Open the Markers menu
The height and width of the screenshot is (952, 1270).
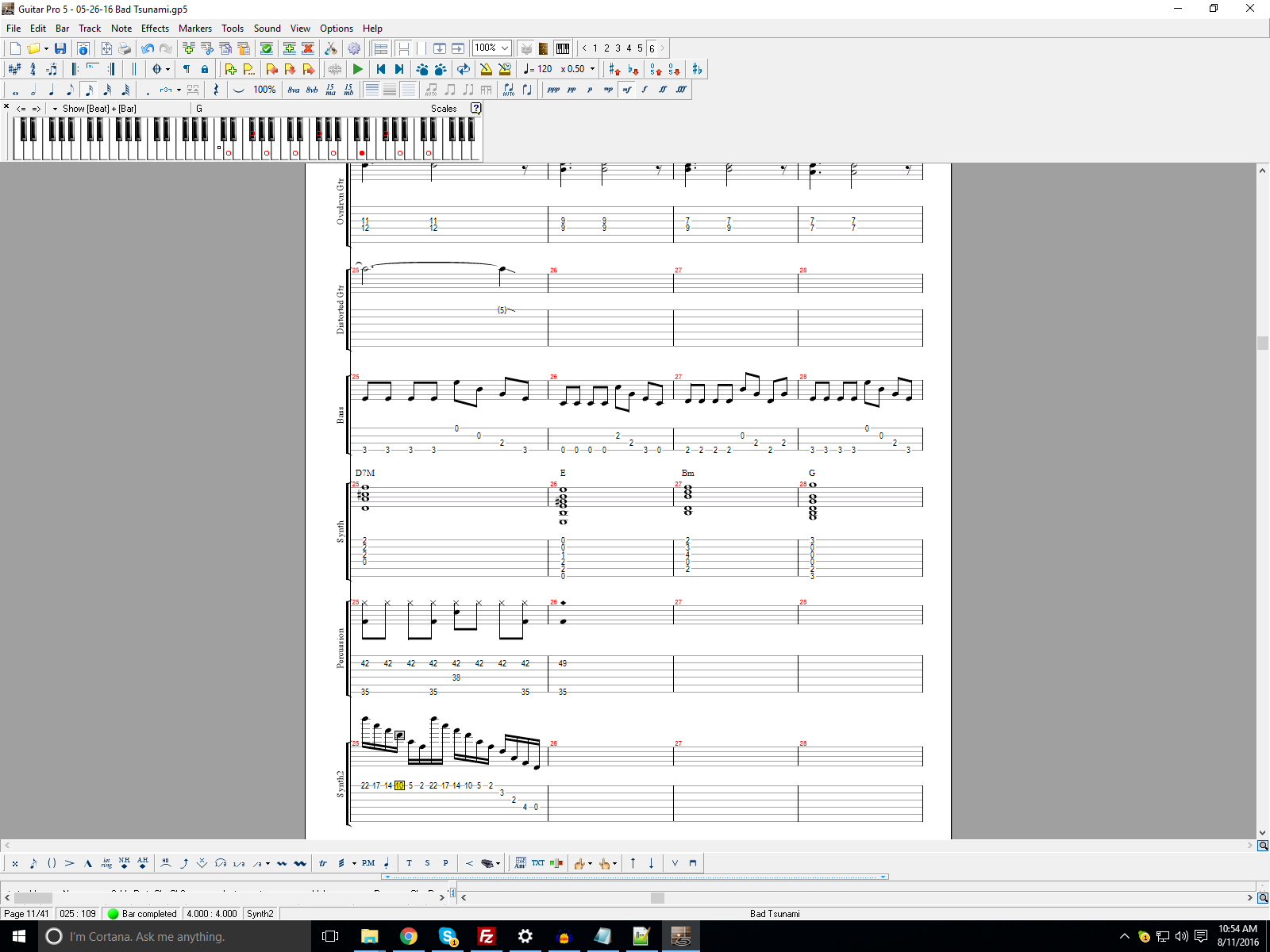(194, 29)
